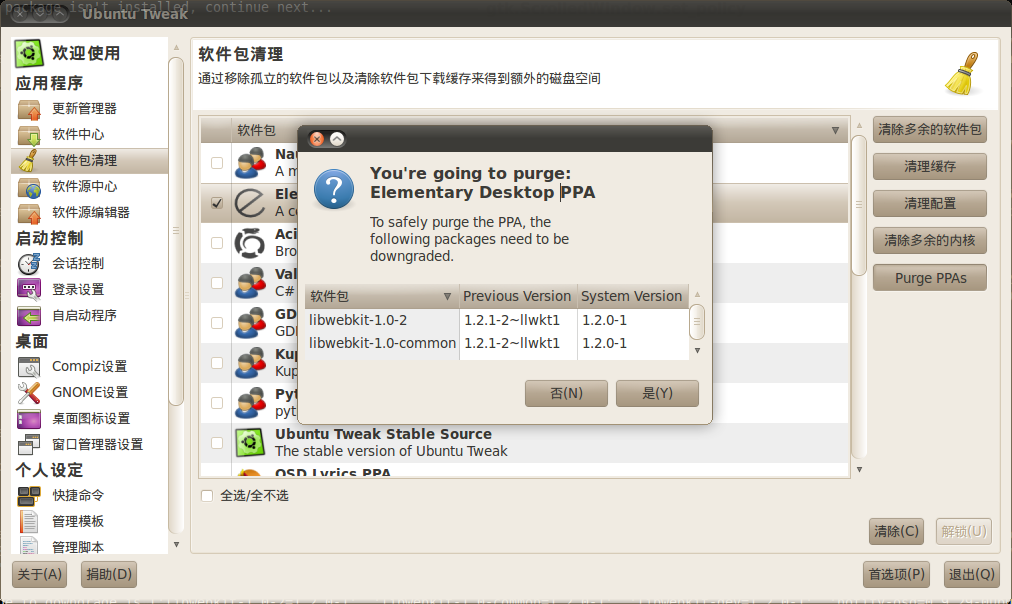Click the Elementary PPA row icon
This screenshot has width=1012, height=604.
(250, 203)
